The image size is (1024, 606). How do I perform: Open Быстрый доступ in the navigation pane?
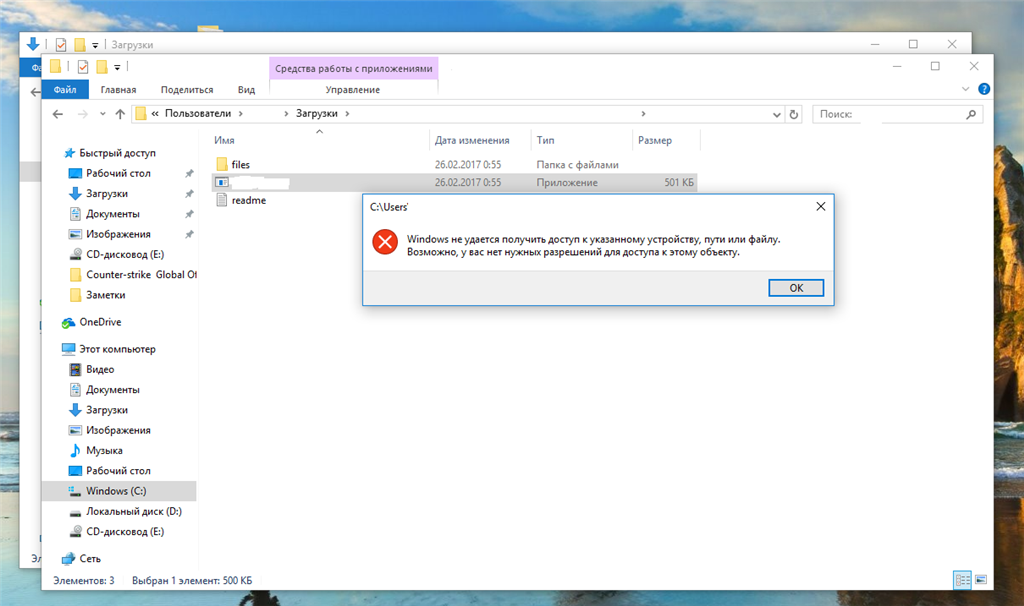tap(118, 153)
